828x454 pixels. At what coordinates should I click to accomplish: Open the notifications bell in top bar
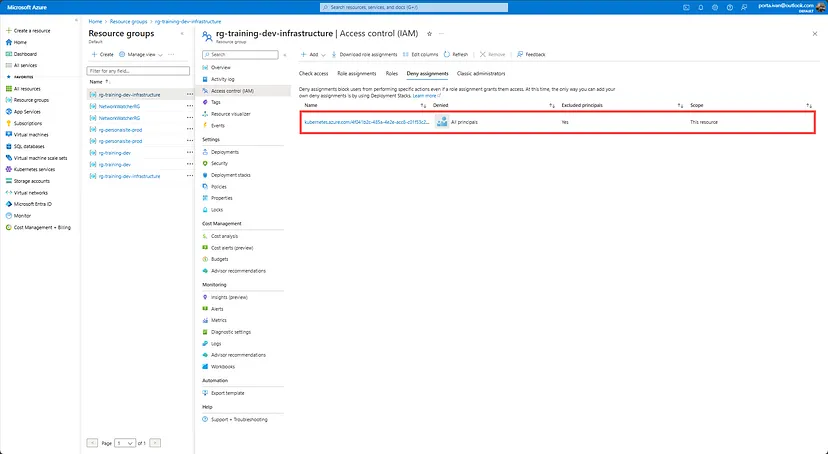pyautogui.click(x=701, y=7)
